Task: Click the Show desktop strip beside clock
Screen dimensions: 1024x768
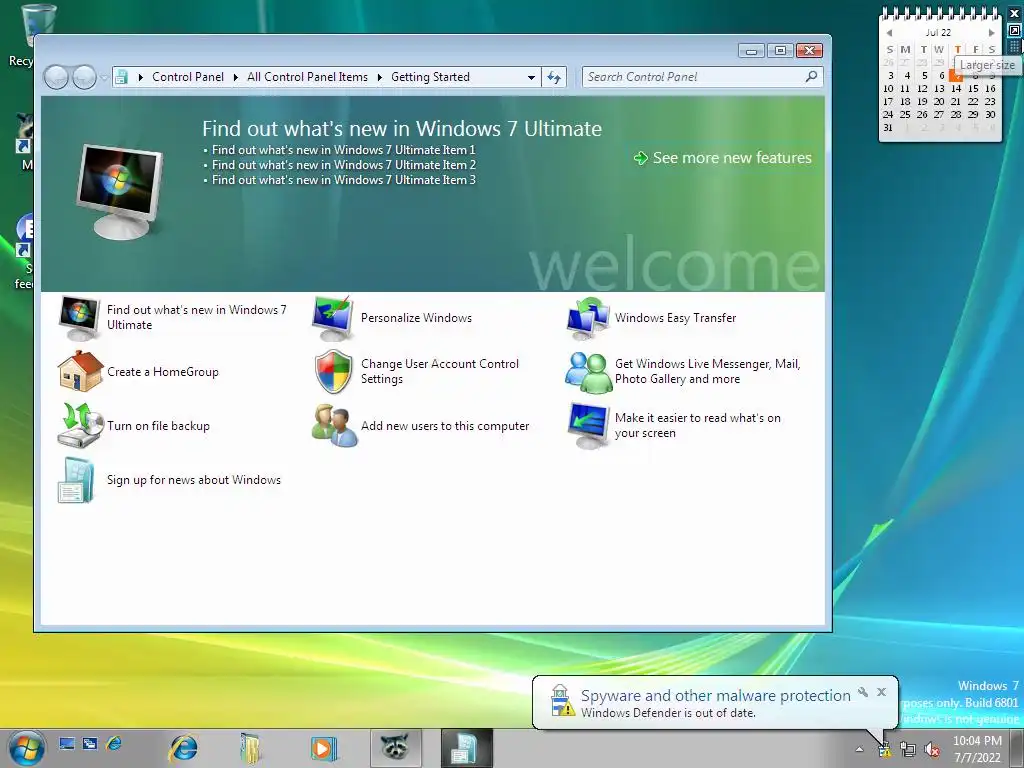Action: [x=1018, y=748]
